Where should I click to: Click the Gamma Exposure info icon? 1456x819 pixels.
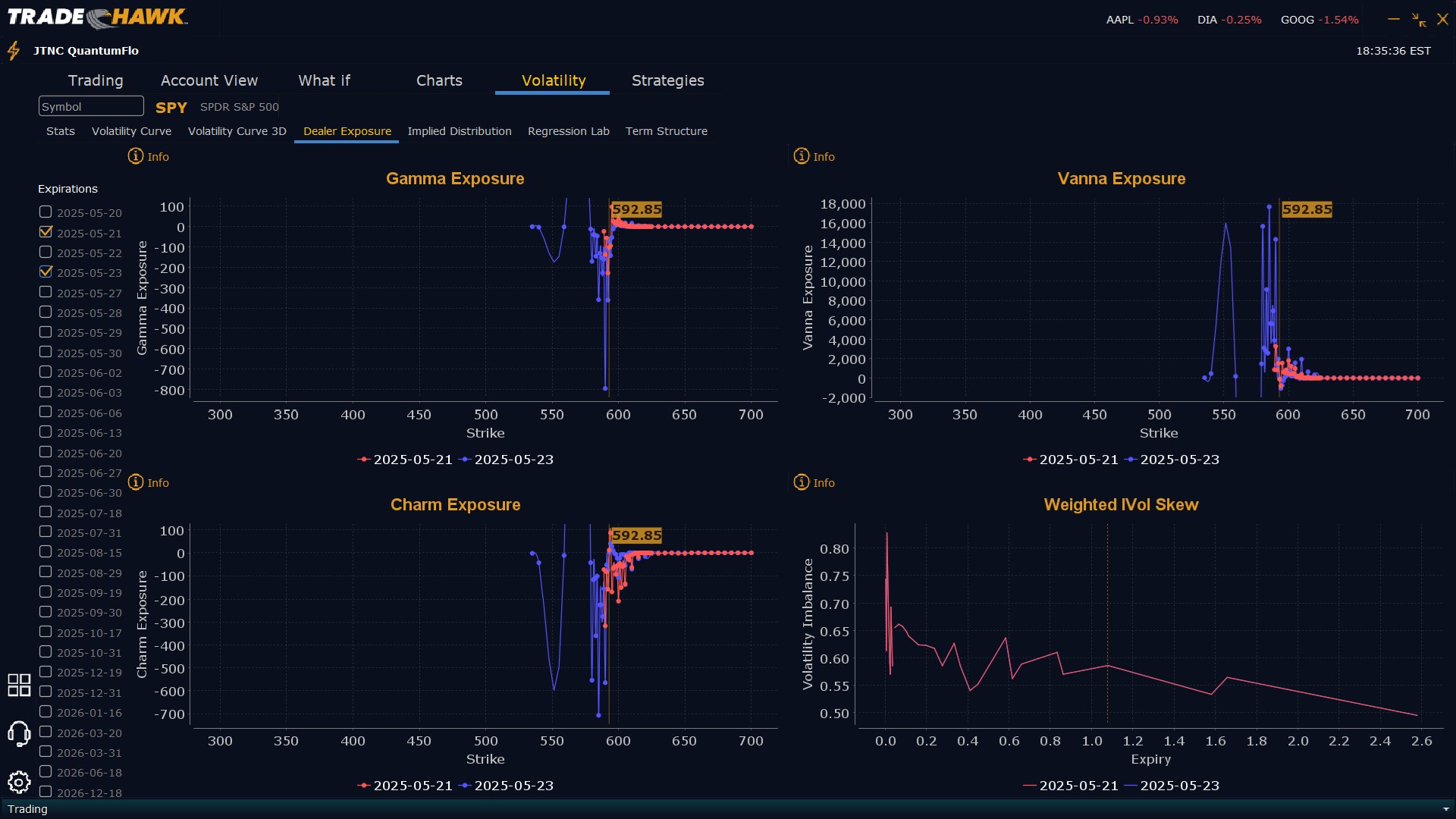136,156
